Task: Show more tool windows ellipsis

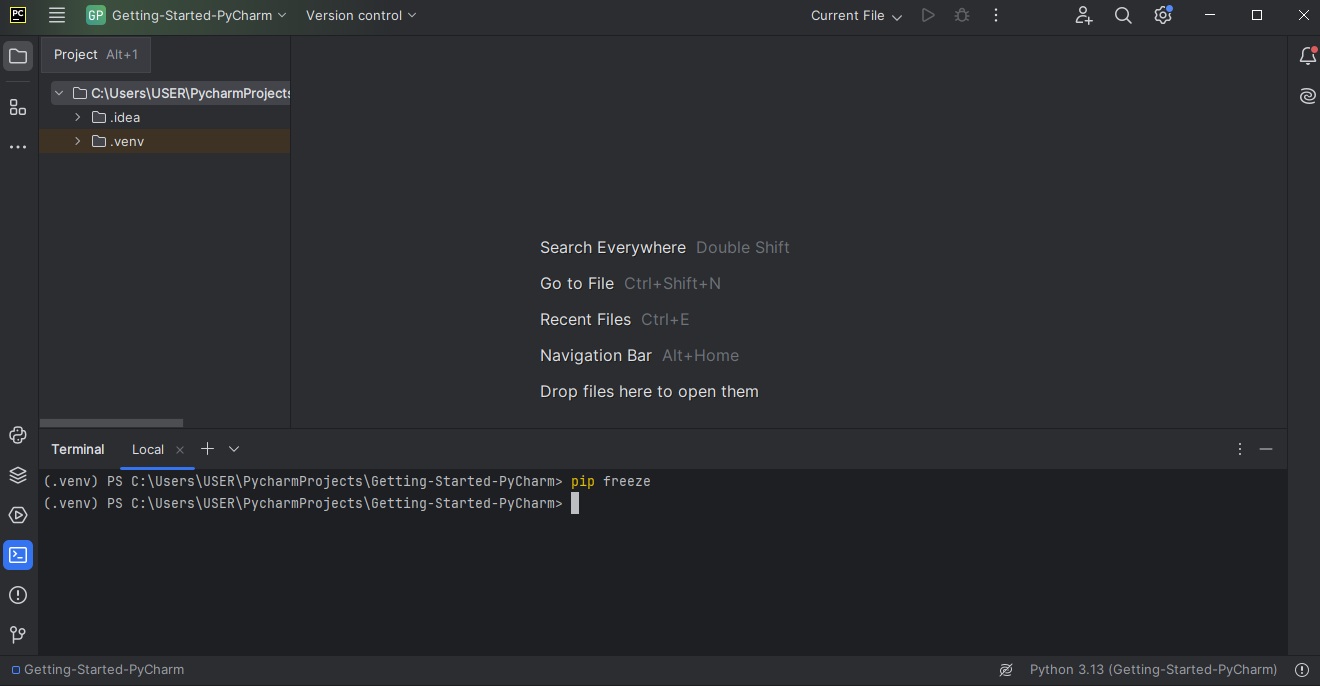Action: (18, 147)
